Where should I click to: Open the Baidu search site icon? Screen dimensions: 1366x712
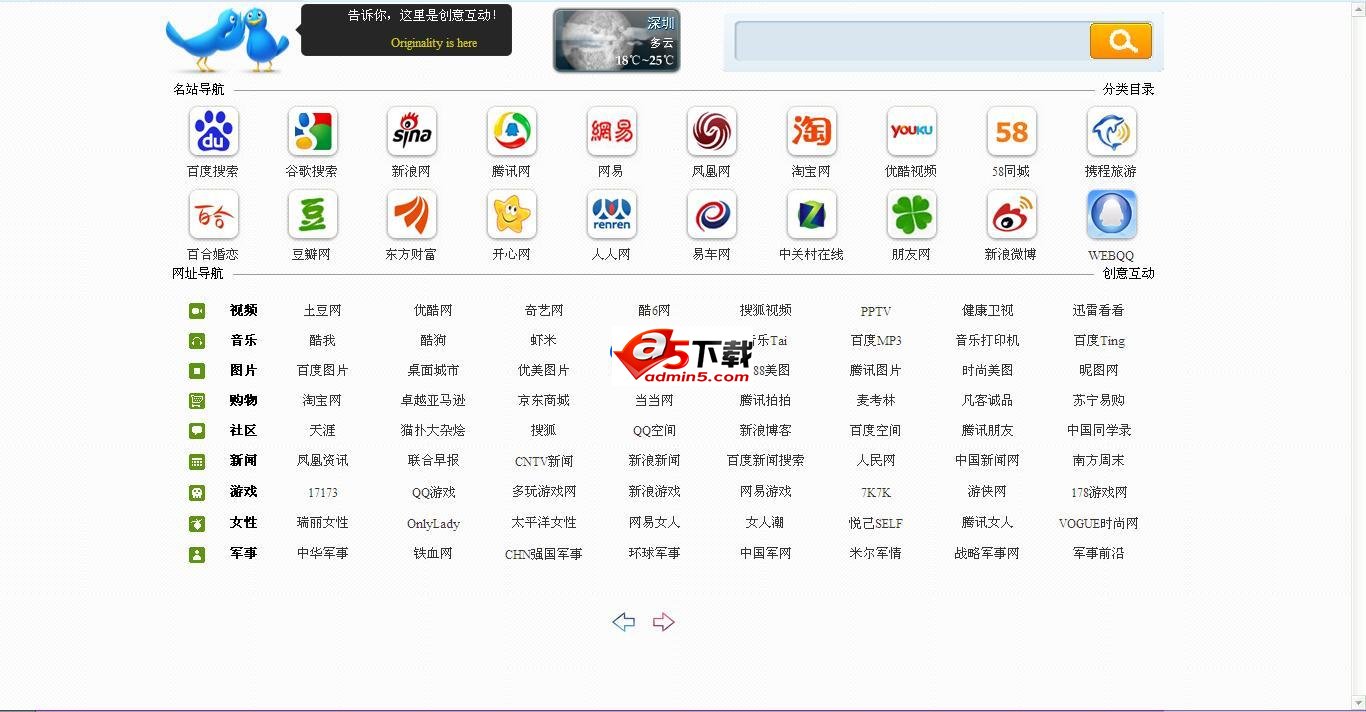[213, 132]
